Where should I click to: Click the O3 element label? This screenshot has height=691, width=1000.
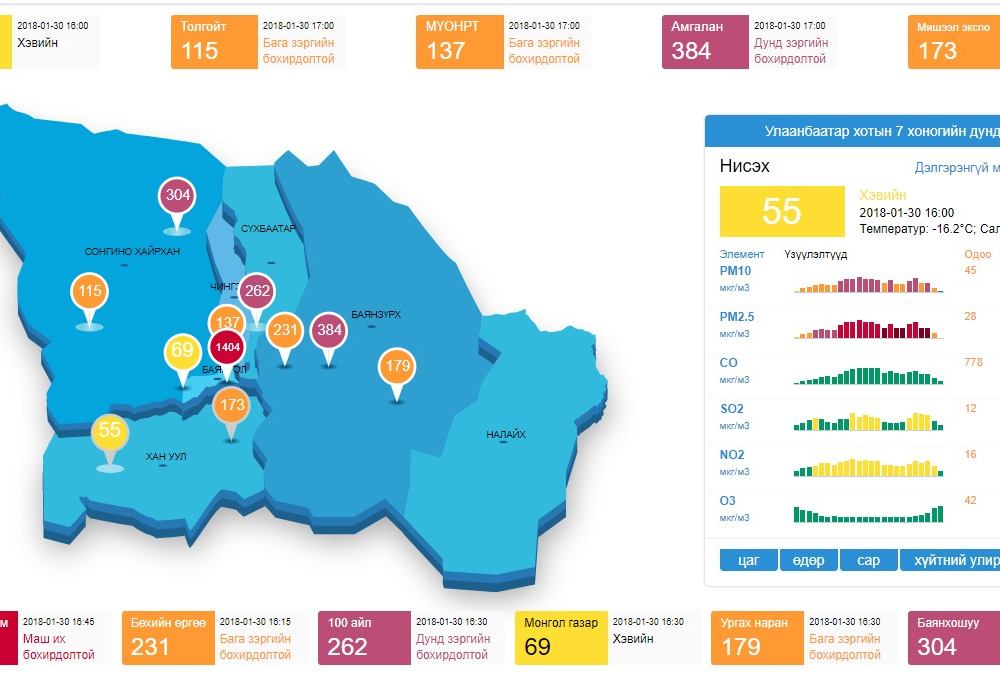728,500
